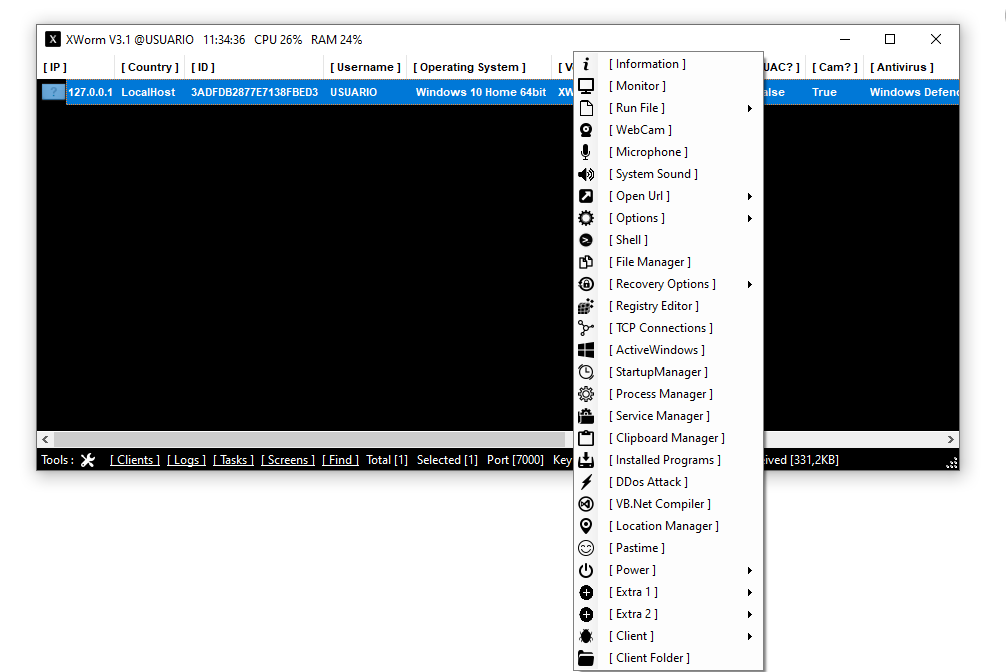Screen dimensions: 1006x672
Task: Click the Service Manager icon
Action: [586, 416]
